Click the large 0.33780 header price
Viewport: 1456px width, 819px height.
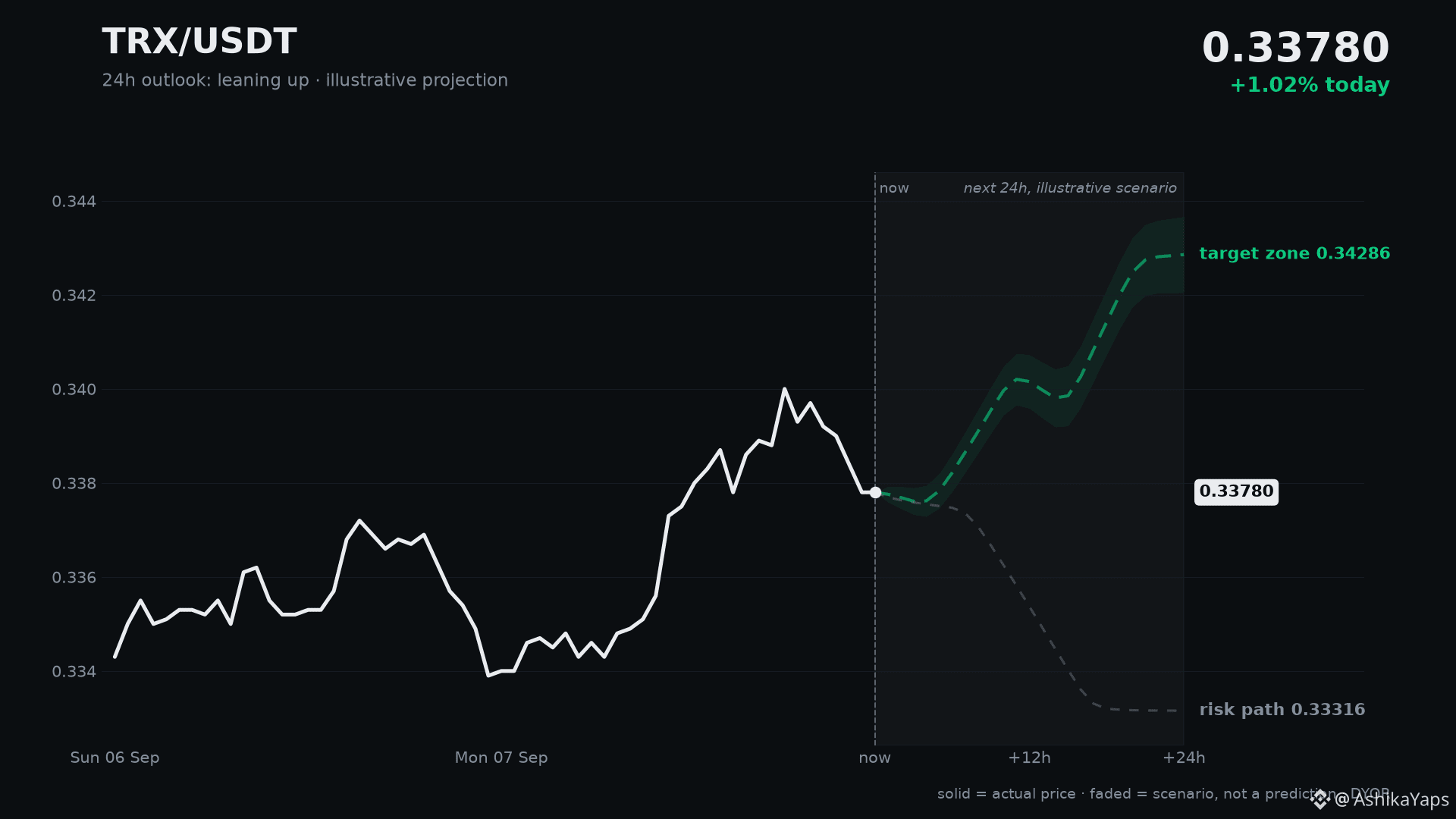1296,48
